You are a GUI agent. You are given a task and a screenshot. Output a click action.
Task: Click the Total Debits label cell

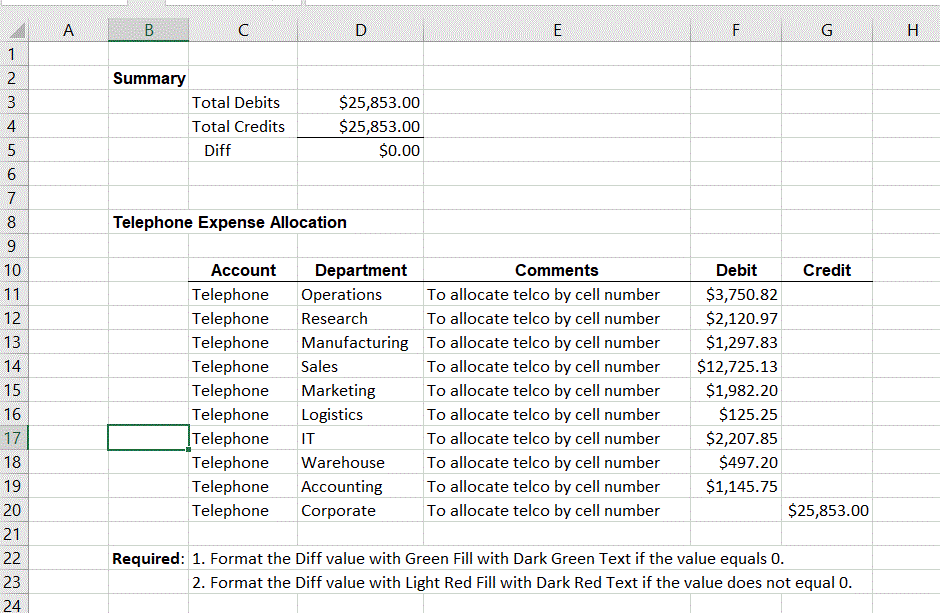(243, 102)
